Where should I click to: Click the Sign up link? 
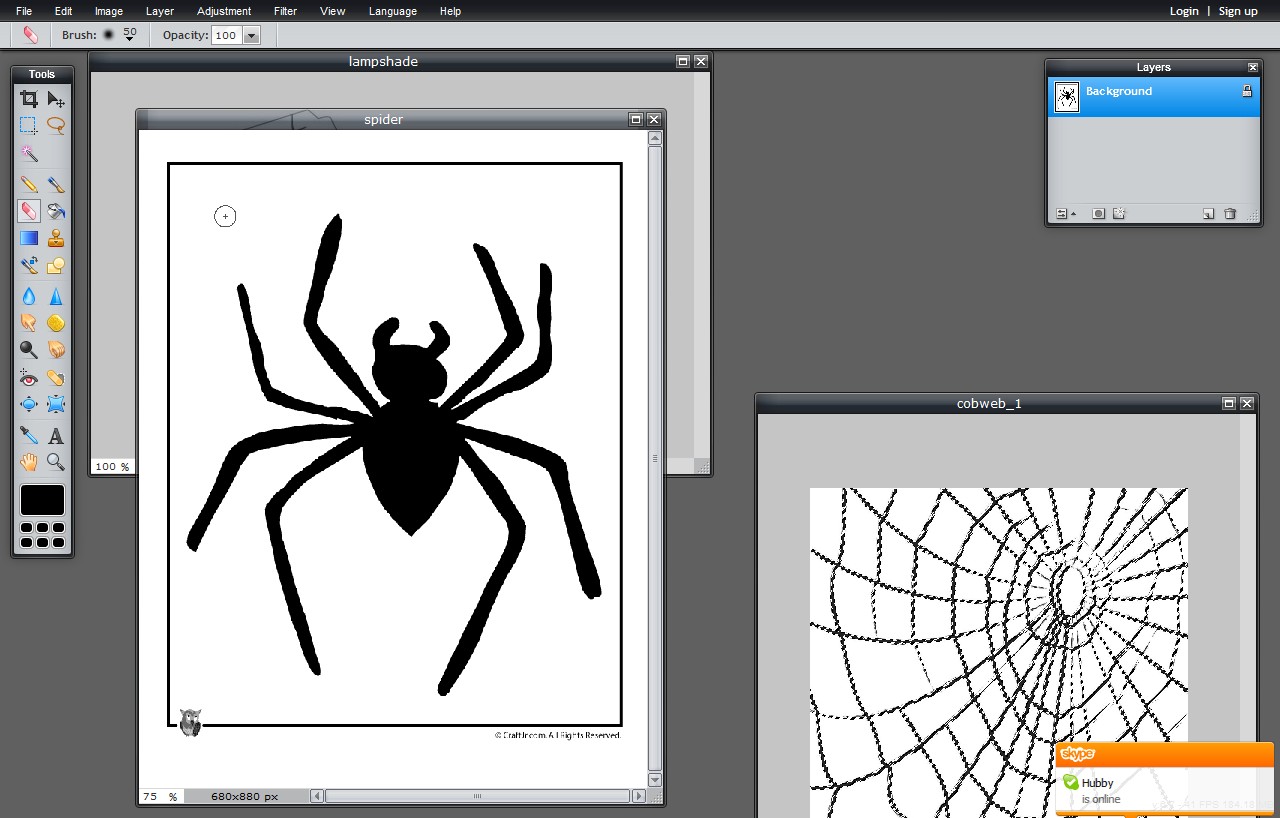[1238, 11]
